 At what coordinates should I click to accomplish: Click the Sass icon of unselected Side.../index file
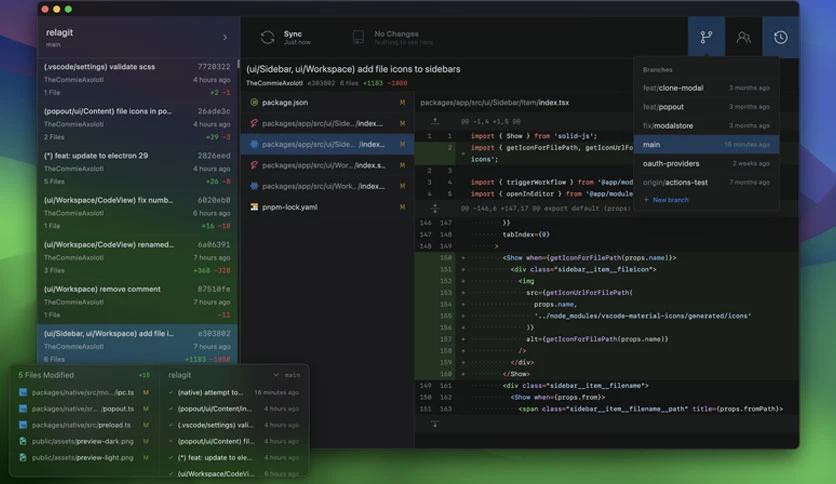tap(254, 123)
